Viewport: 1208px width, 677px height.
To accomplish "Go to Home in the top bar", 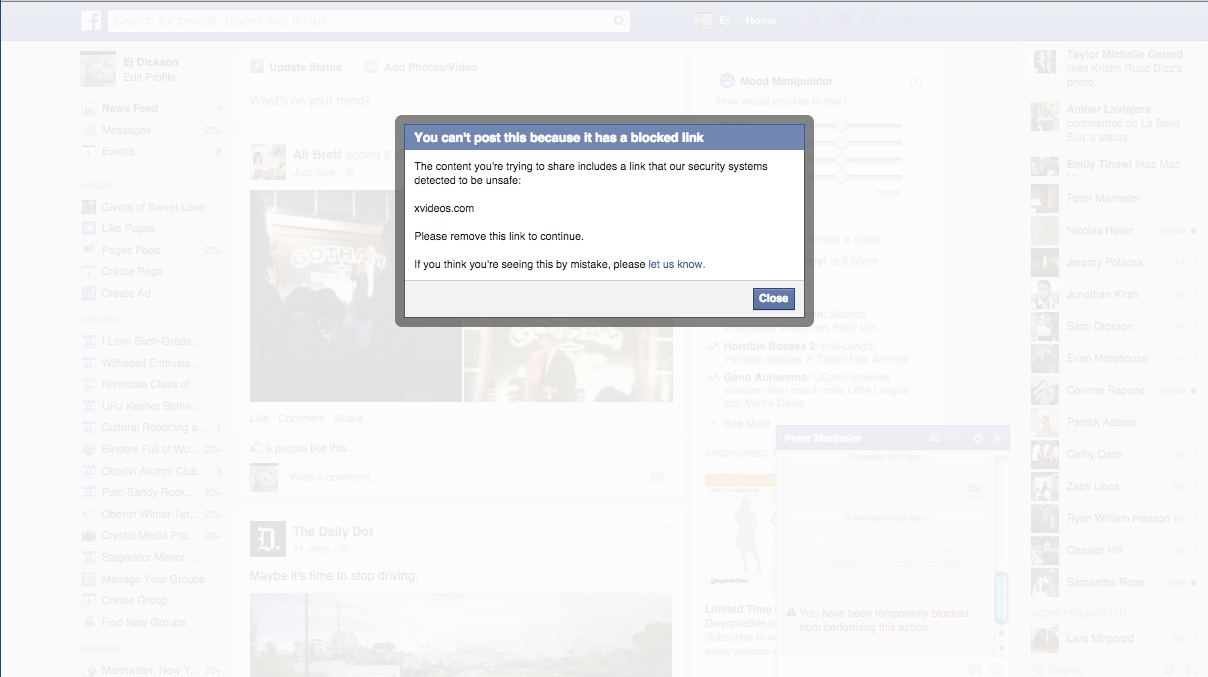I will coord(761,20).
